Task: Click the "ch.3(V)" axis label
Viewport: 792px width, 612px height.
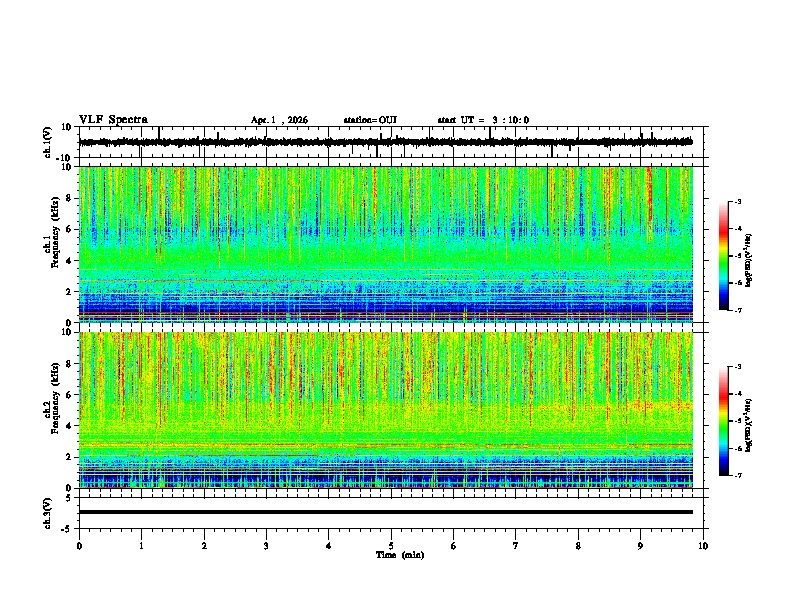Action: [48, 513]
